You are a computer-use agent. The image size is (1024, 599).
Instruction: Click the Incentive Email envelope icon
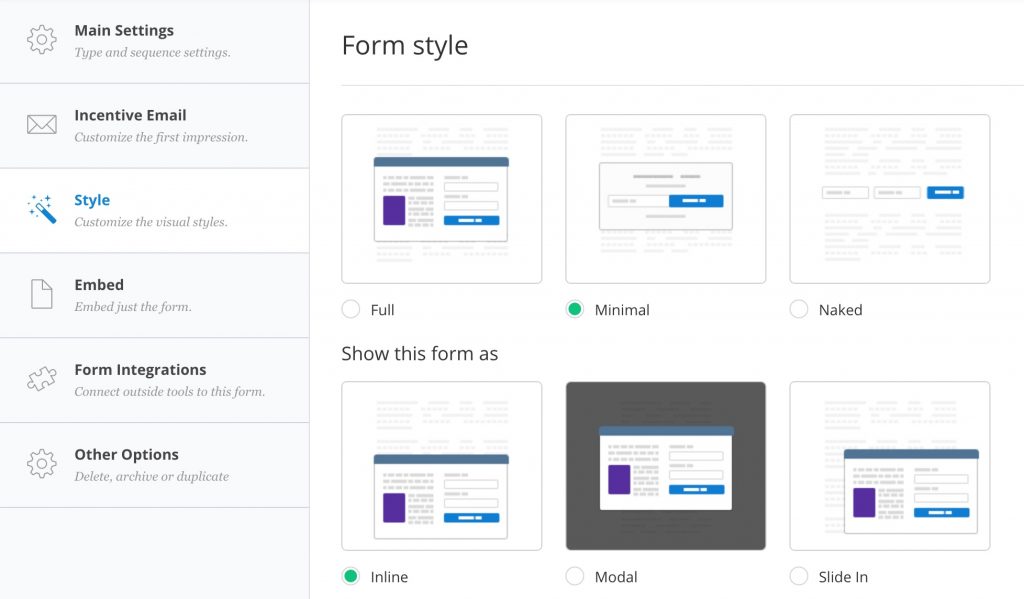coord(41,125)
